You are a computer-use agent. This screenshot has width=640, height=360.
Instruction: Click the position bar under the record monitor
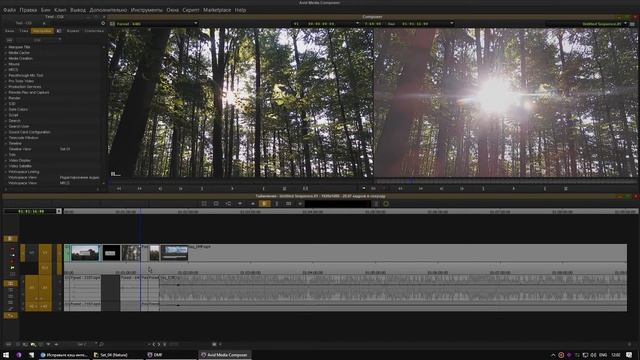click(506, 181)
